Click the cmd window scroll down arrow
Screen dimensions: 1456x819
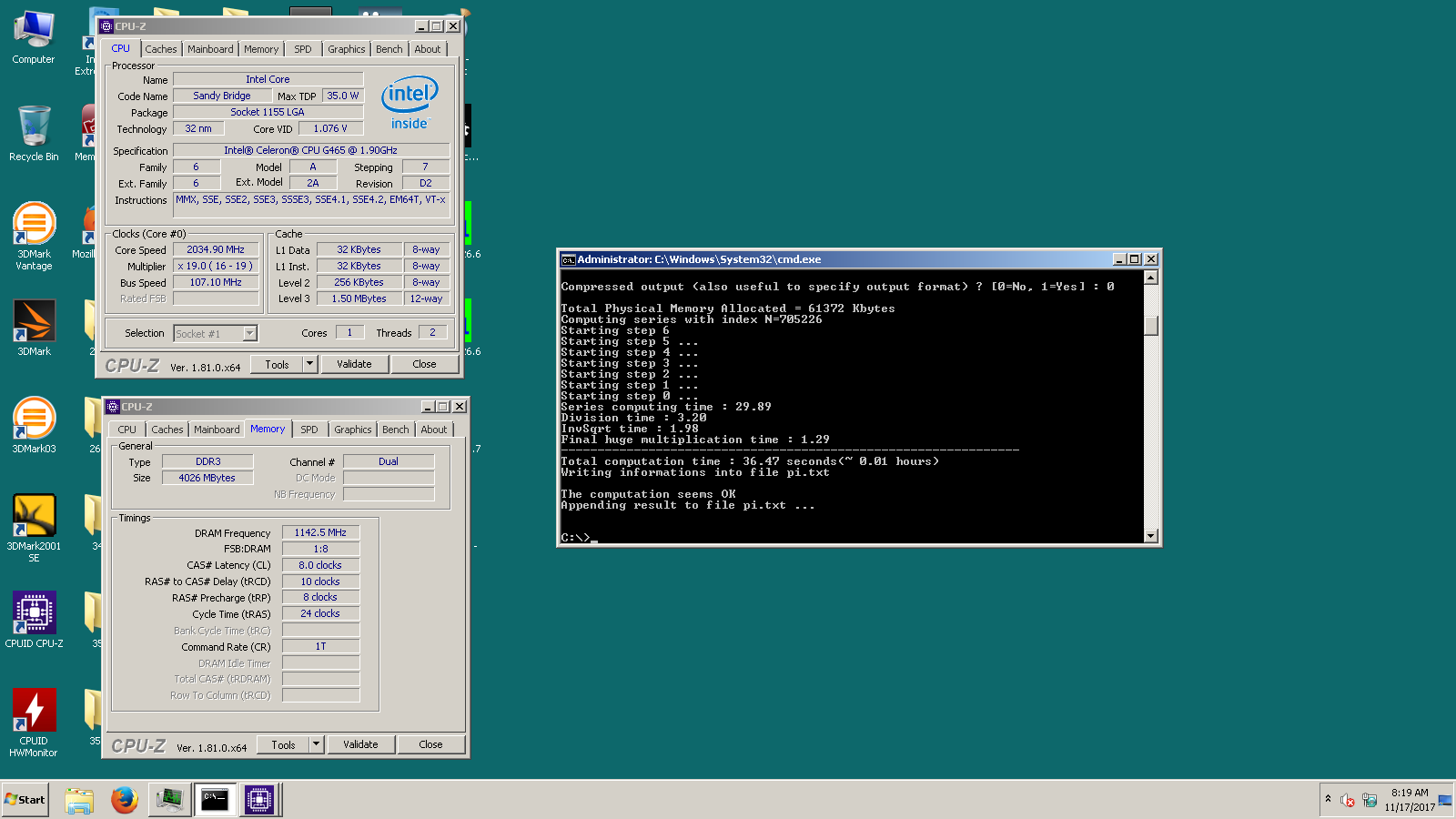pos(1150,536)
